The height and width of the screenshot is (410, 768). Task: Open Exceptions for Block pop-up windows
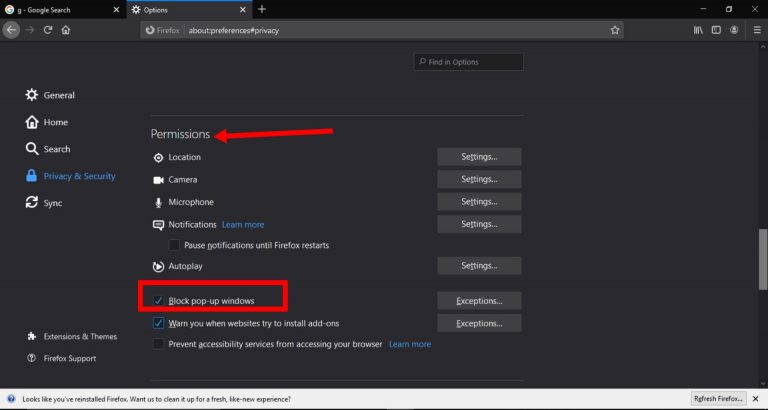pos(478,301)
